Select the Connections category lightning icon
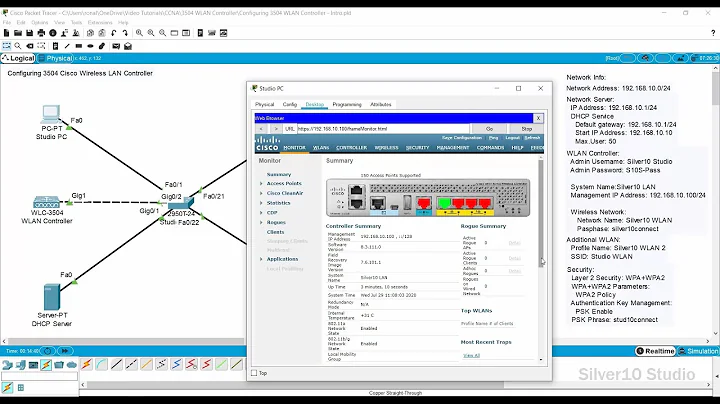720x404 pixels. [x=46, y=365]
